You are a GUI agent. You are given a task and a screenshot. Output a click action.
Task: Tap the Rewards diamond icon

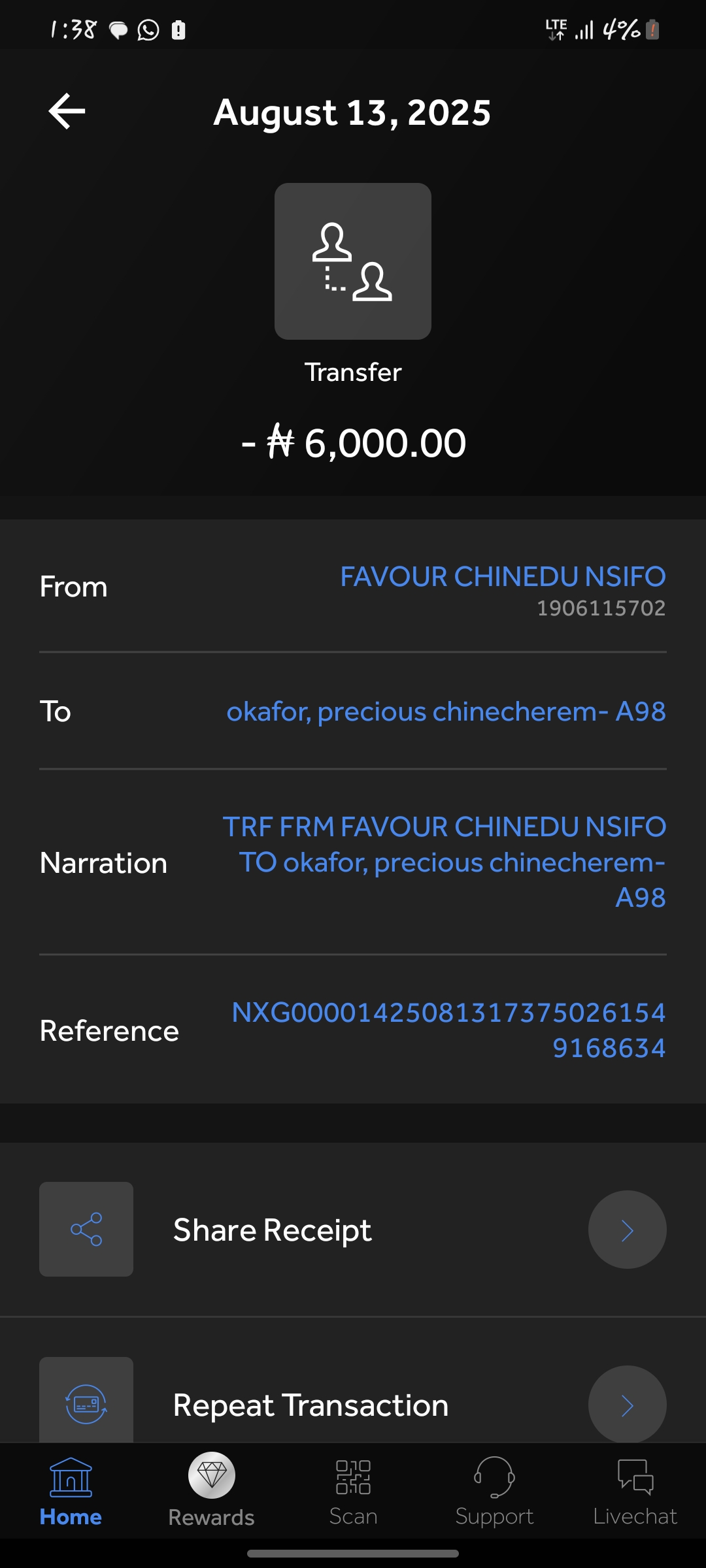212,1475
